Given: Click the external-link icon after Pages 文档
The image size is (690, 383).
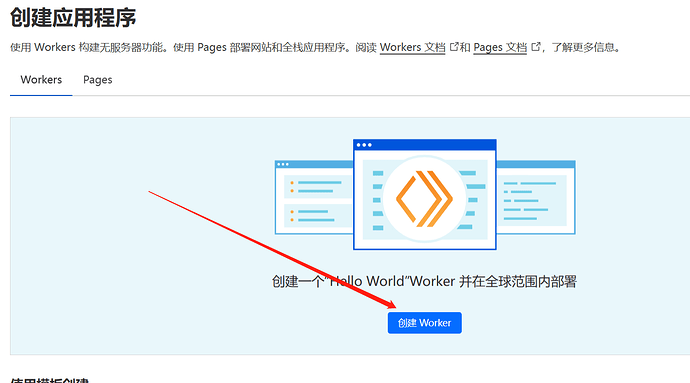Looking at the screenshot, I should (x=536, y=47).
